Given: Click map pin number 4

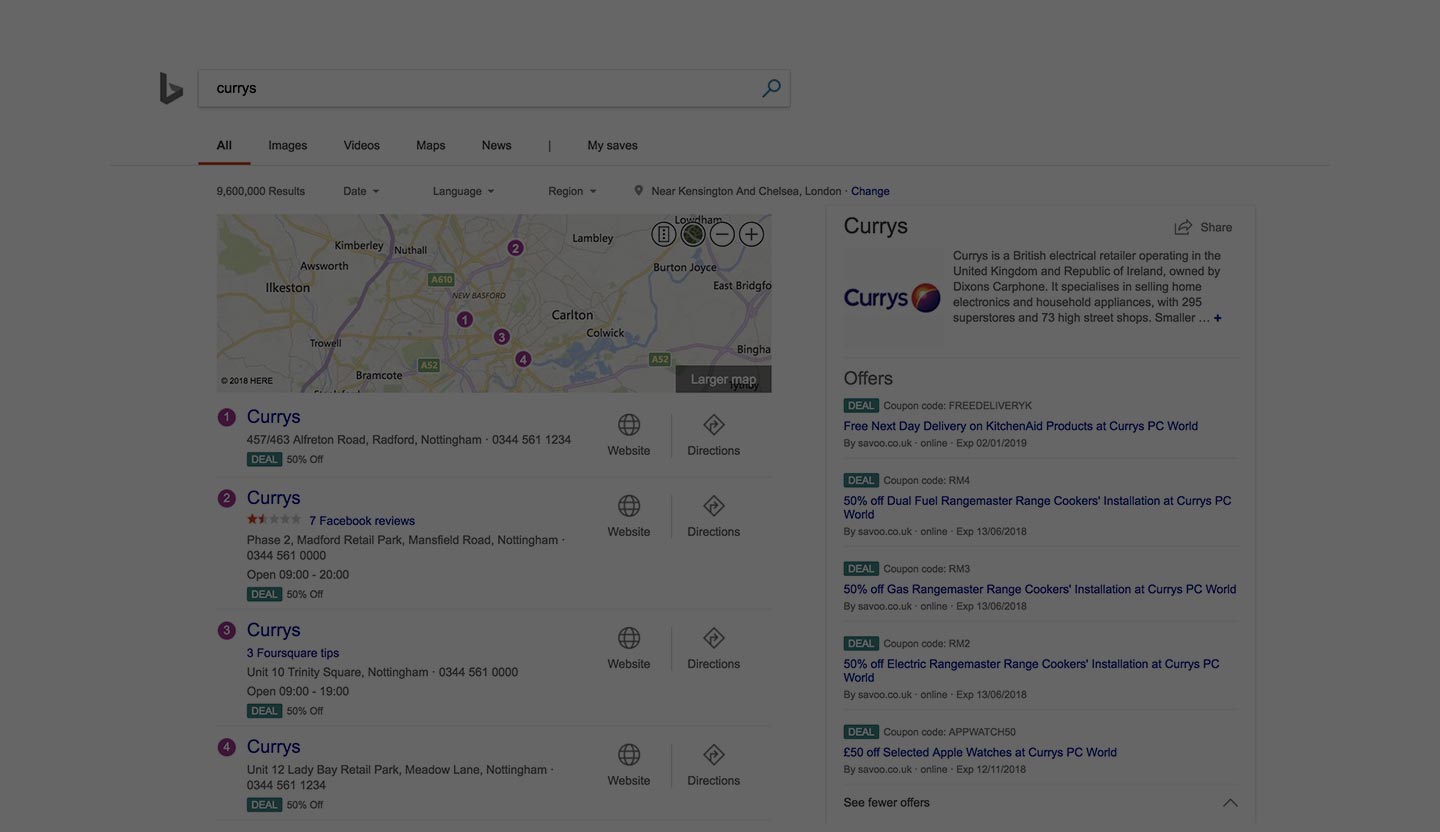Looking at the screenshot, I should [523, 359].
